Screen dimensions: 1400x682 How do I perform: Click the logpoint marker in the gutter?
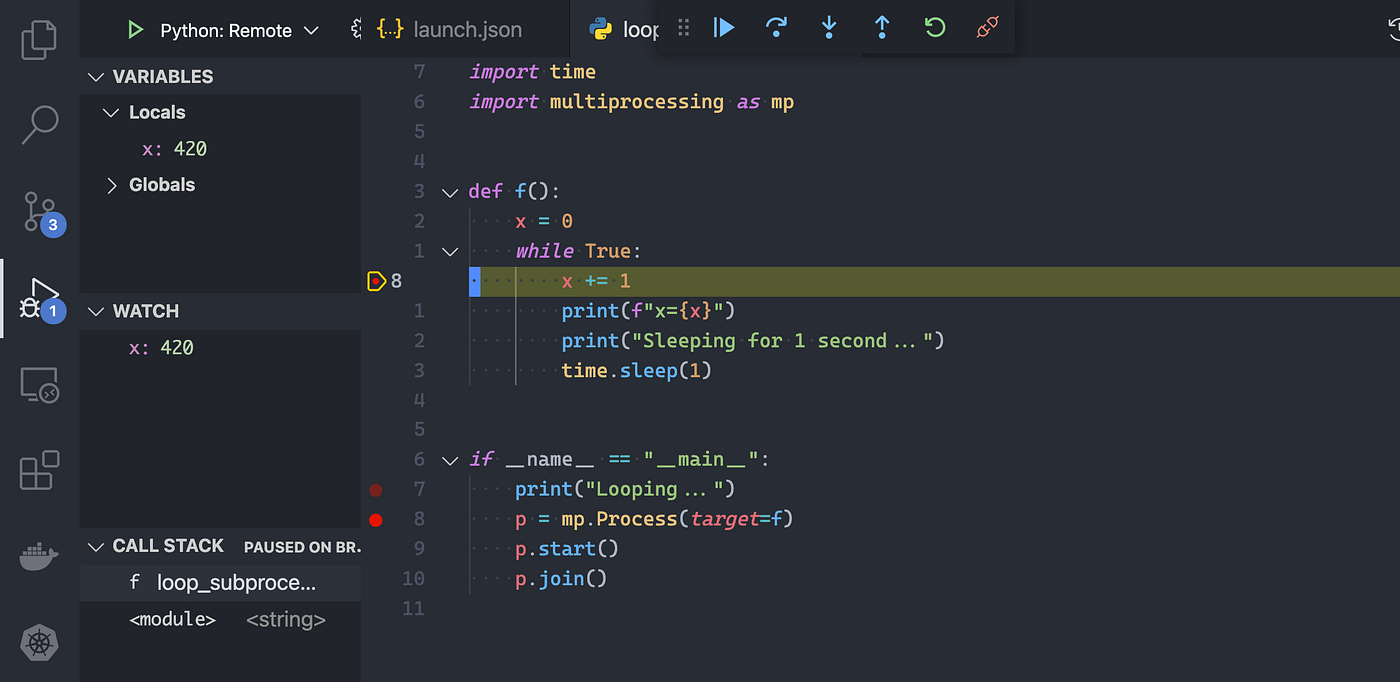pyautogui.click(x=376, y=281)
